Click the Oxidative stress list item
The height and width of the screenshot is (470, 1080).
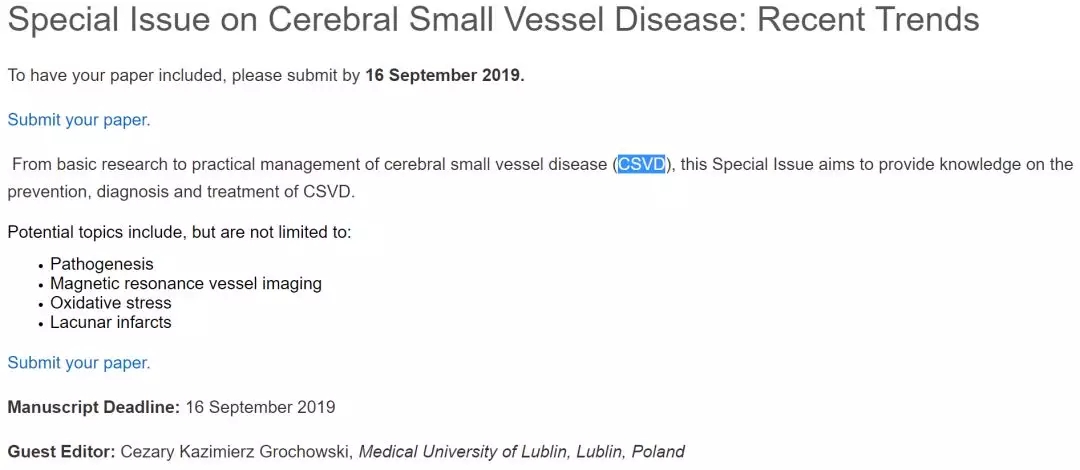[x=111, y=303]
